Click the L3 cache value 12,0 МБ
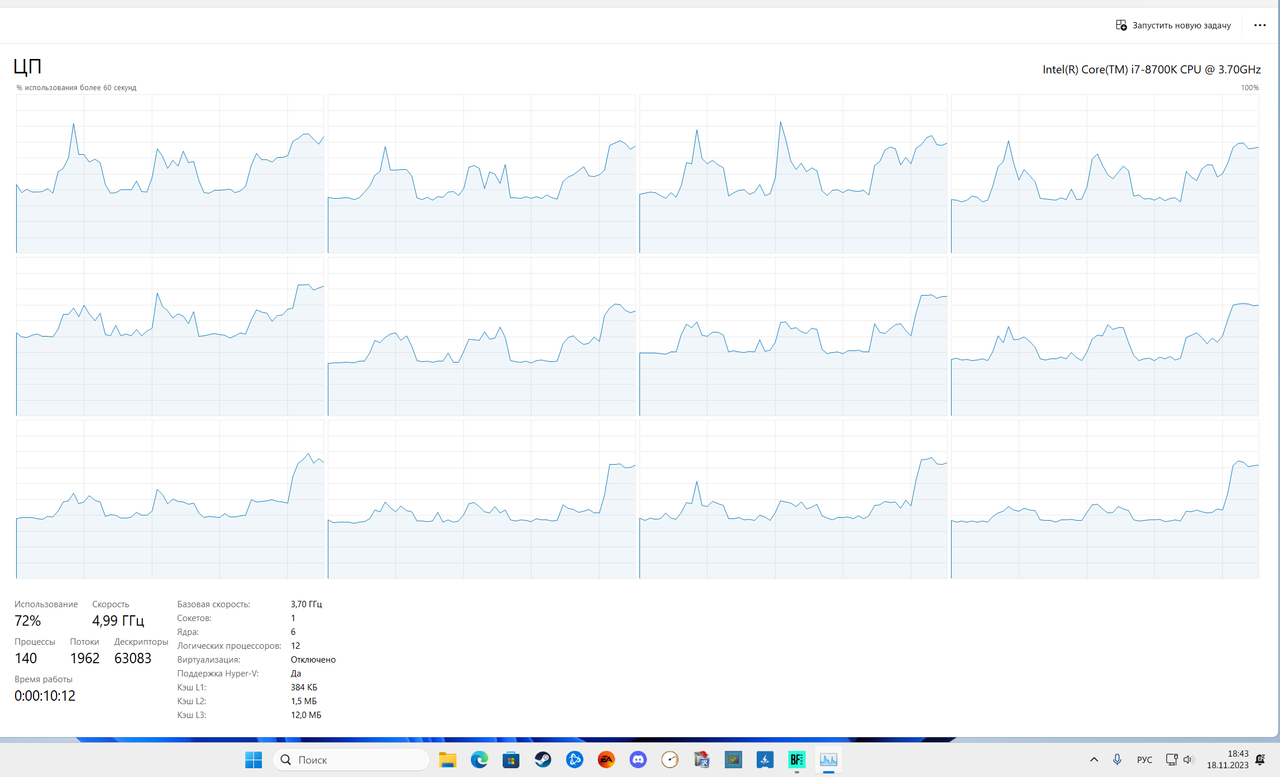The height and width of the screenshot is (777, 1280). click(x=306, y=716)
